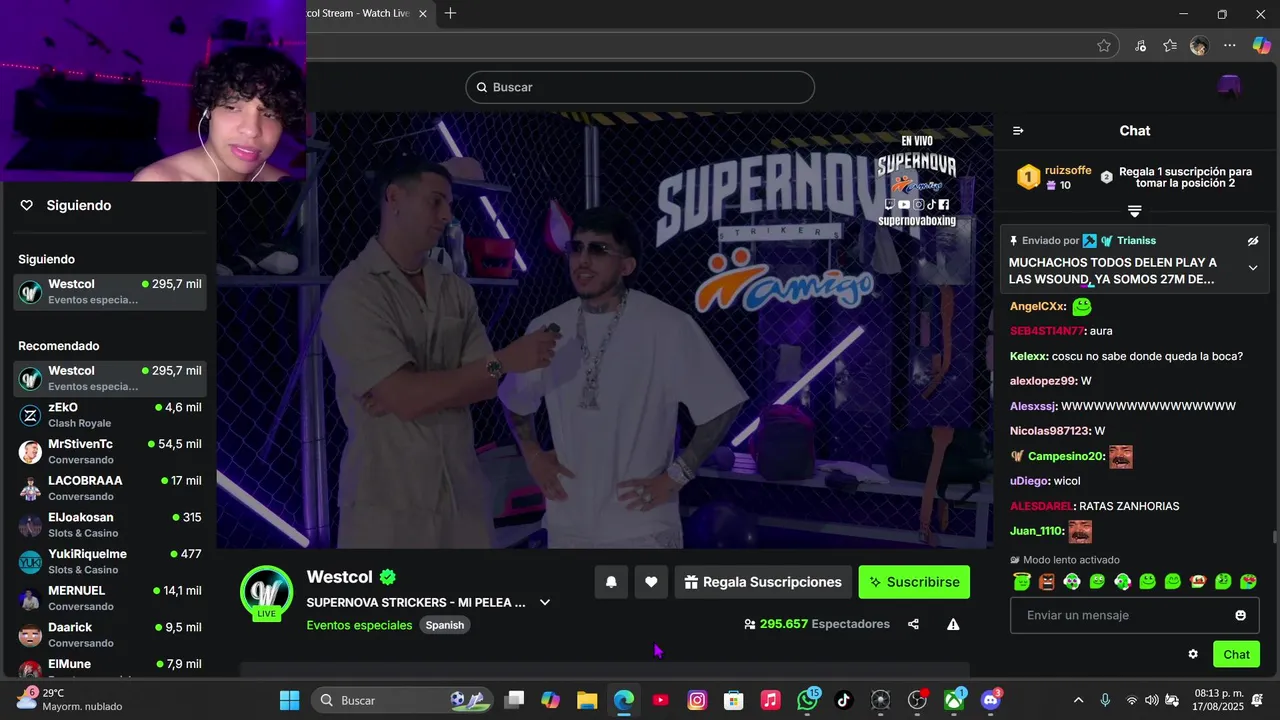1280x720 pixels.
Task: Open the Eventos especiales category link
Action: pyautogui.click(x=359, y=625)
